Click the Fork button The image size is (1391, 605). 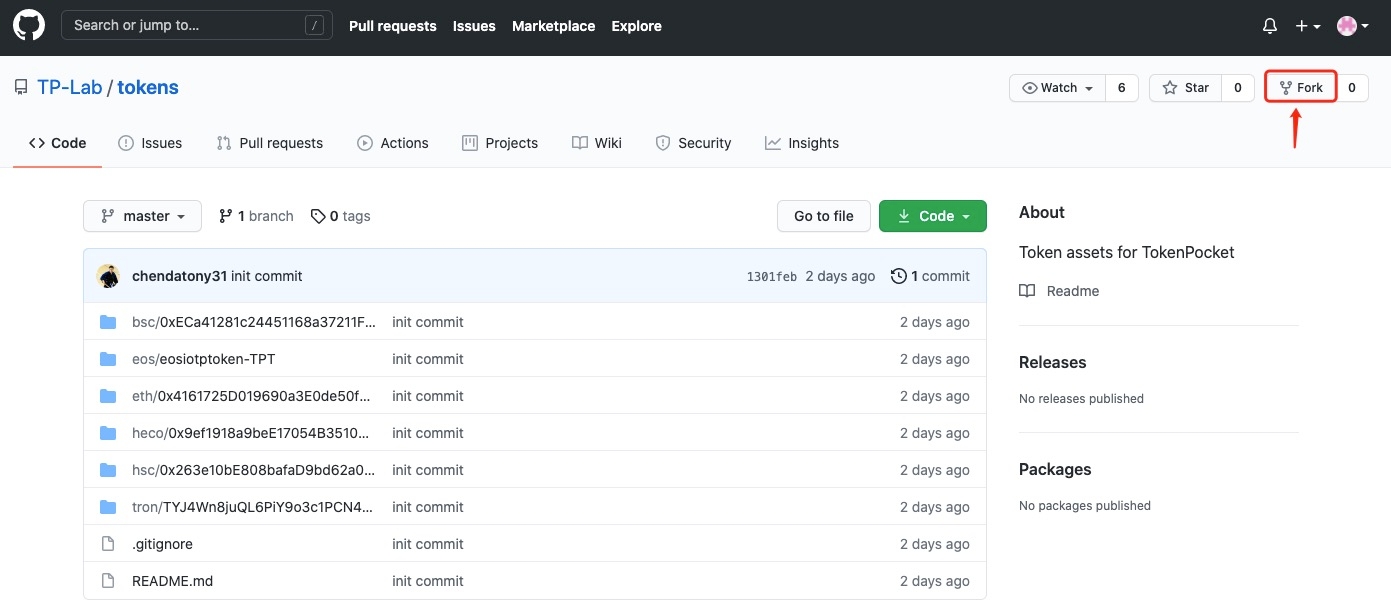pyautogui.click(x=1300, y=88)
